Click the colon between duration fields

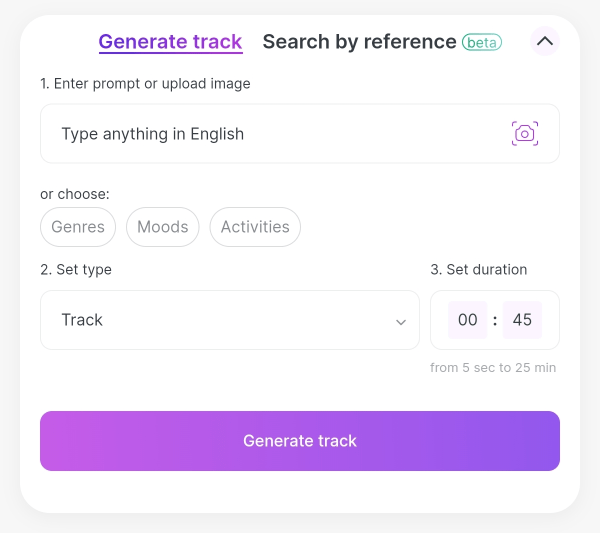point(495,321)
